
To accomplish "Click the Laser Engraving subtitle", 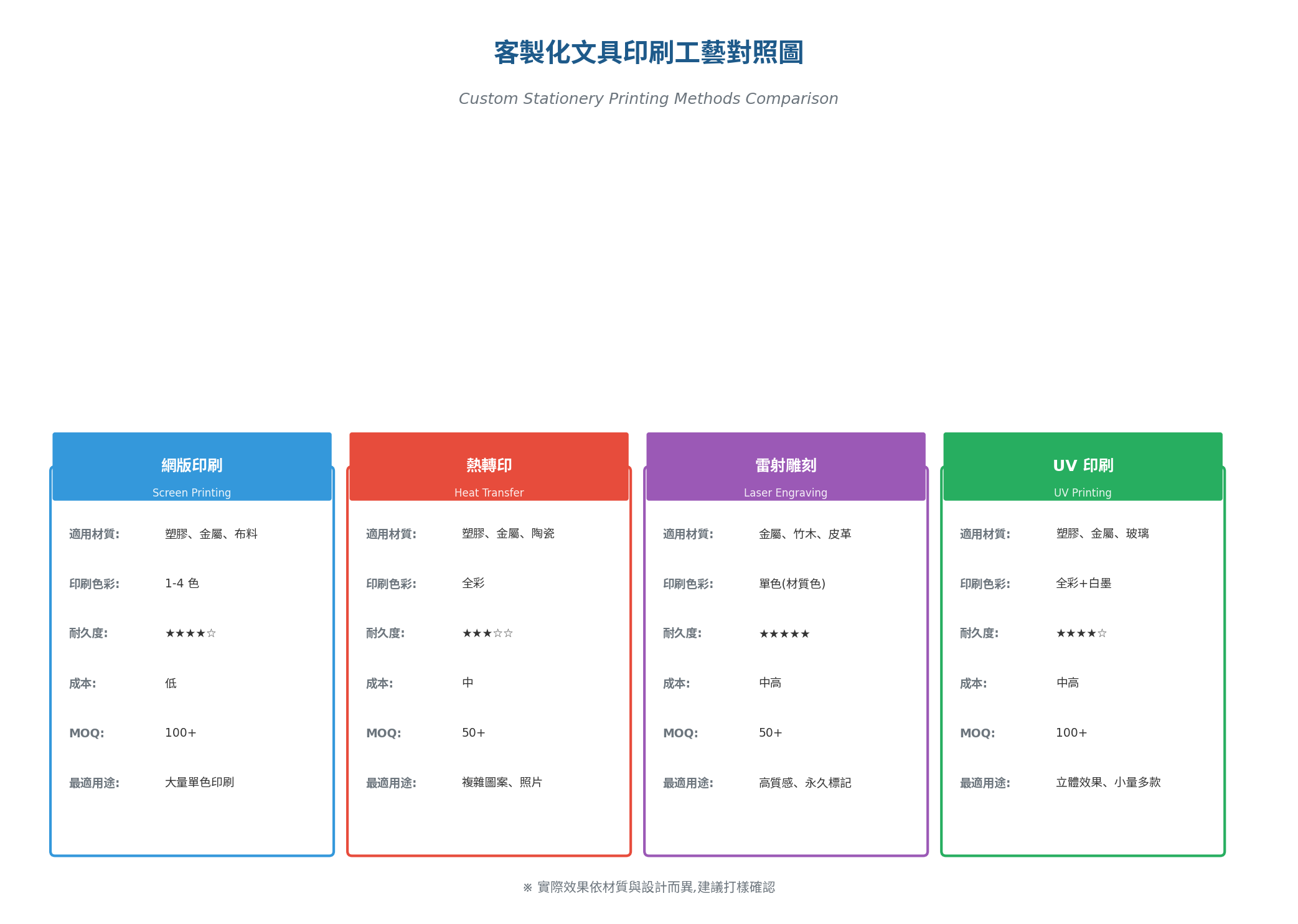I will coord(786,493).
